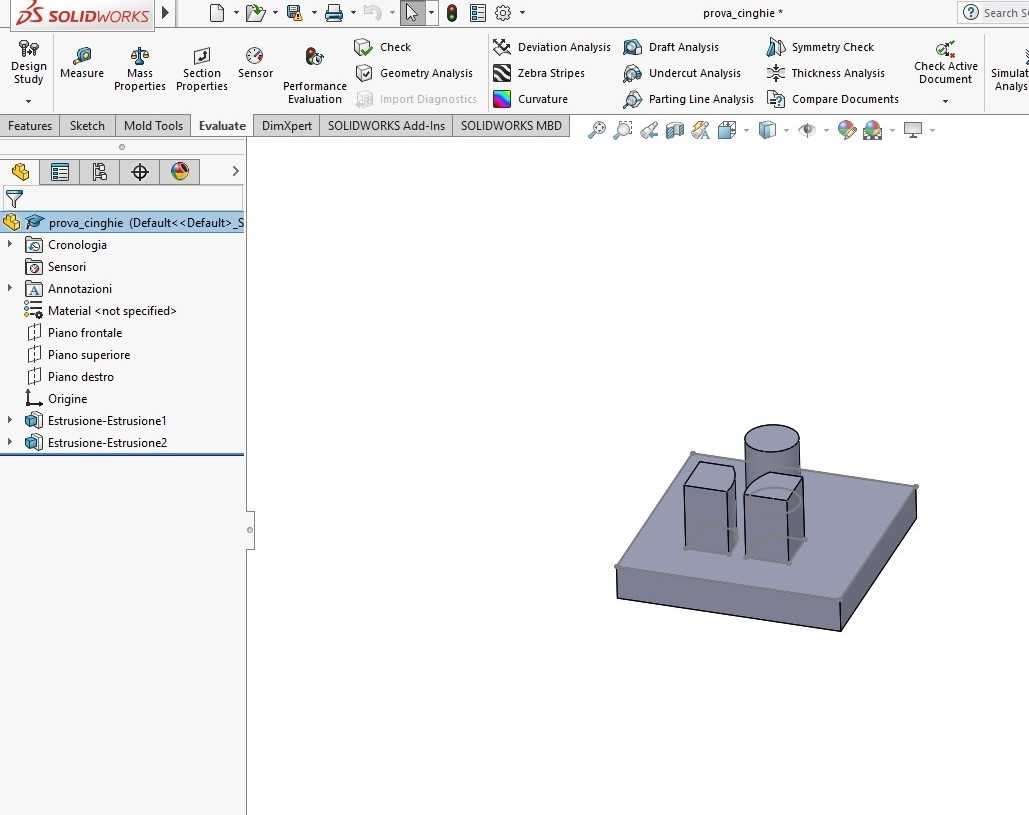Toggle Curvature display

tap(530, 99)
